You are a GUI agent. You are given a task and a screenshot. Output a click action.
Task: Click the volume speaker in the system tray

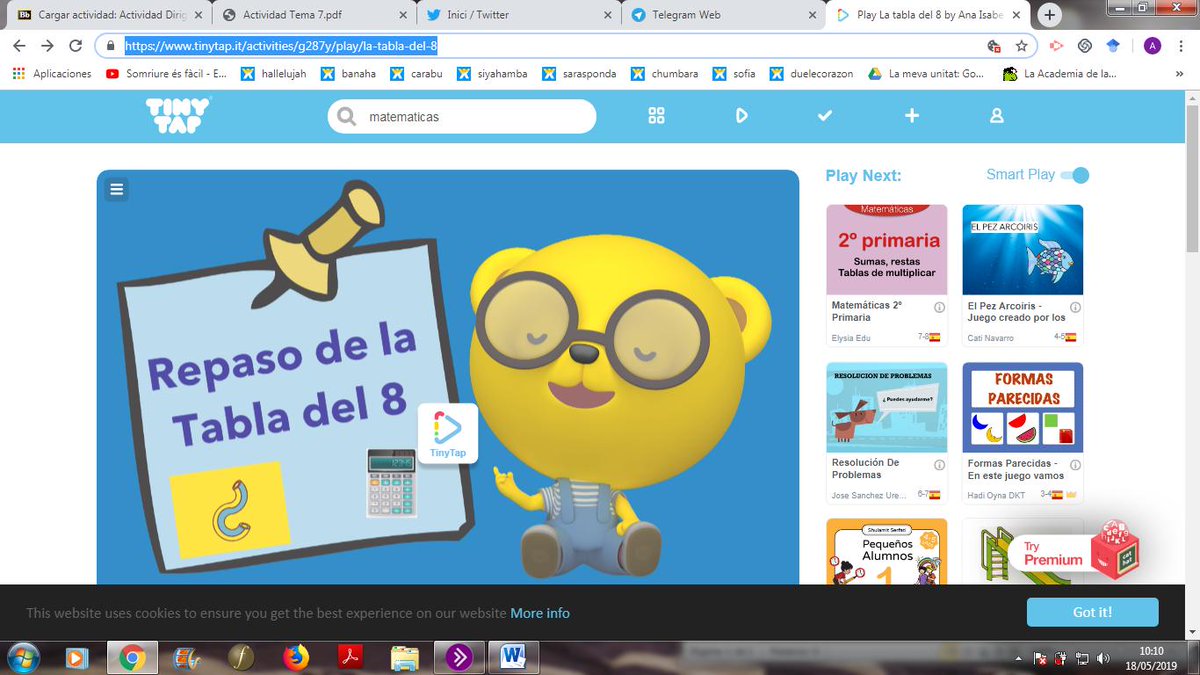click(1104, 658)
